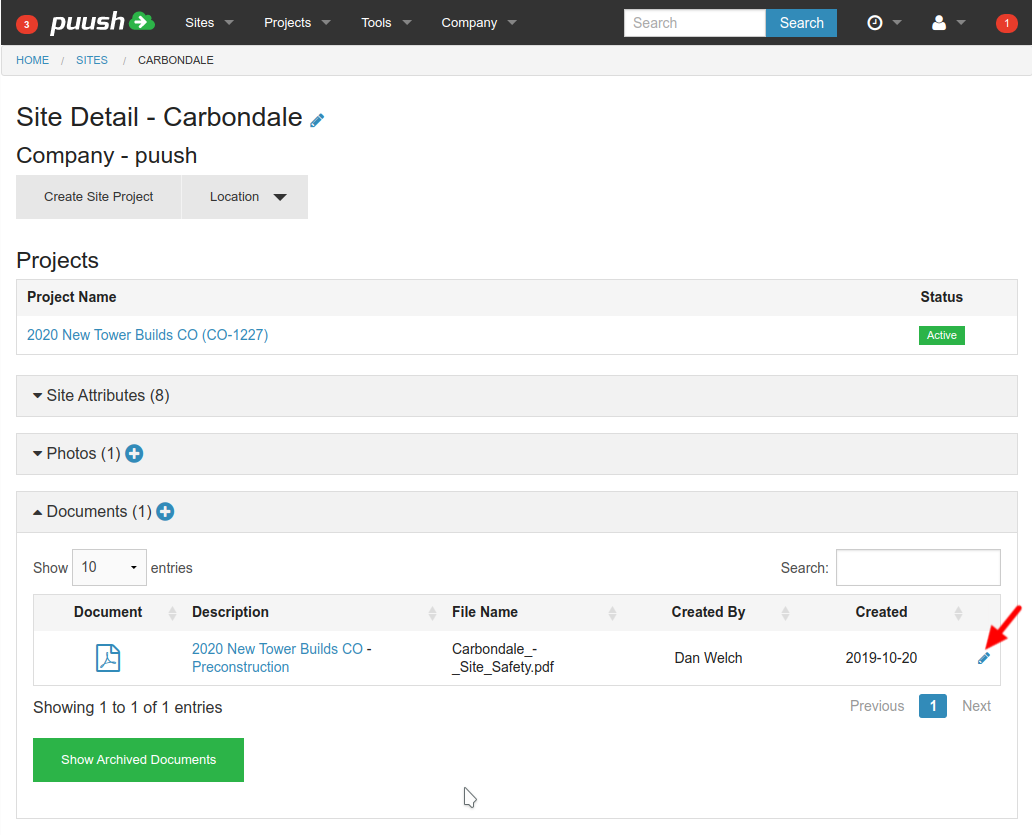Viewport: 1032px width, 835px height.
Task: Open 2020 New Tower Builds CO (CO-1227) project
Action: [147, 335]
